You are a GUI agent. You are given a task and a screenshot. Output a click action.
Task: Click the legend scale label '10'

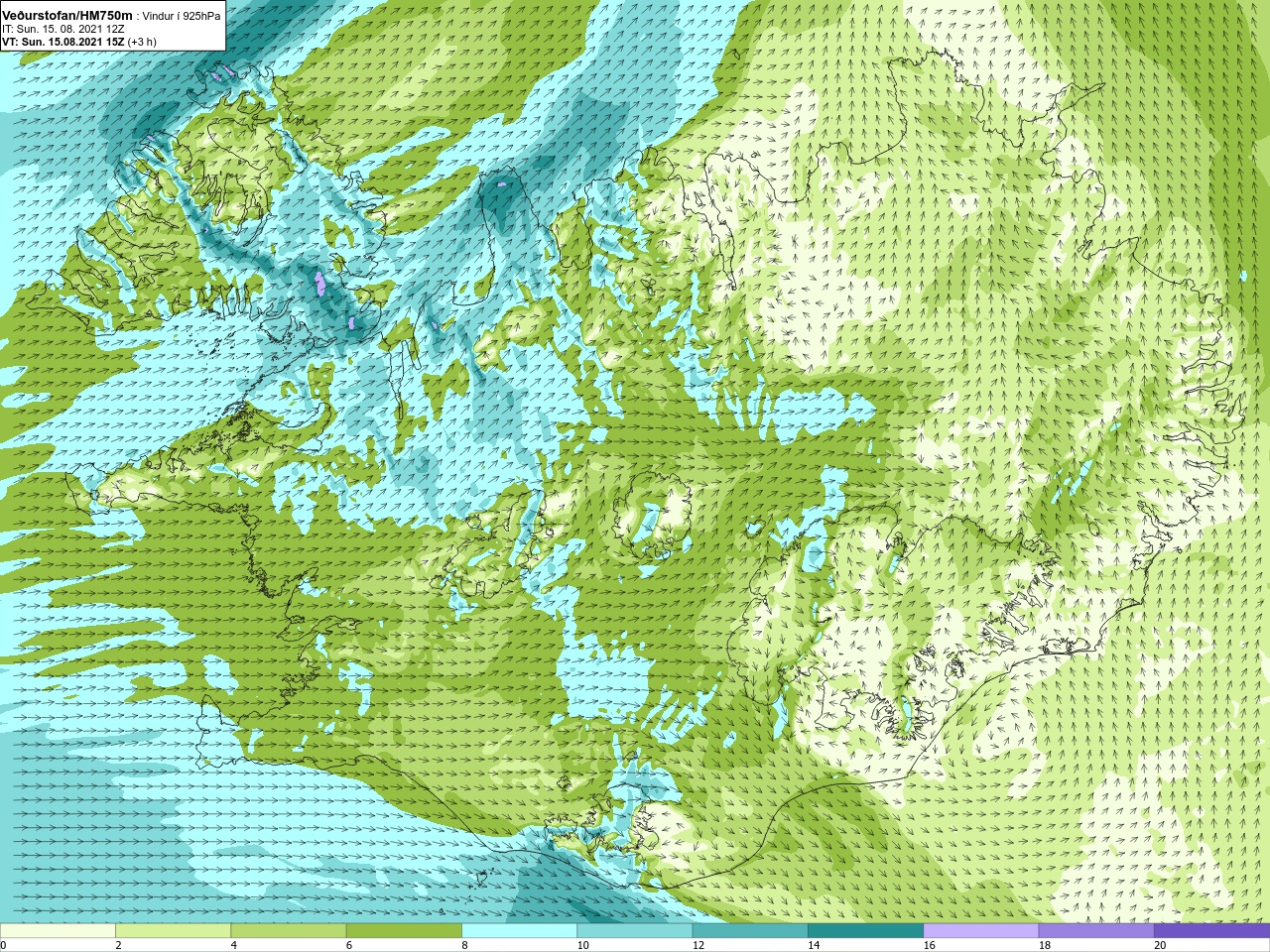pos(582,945)
